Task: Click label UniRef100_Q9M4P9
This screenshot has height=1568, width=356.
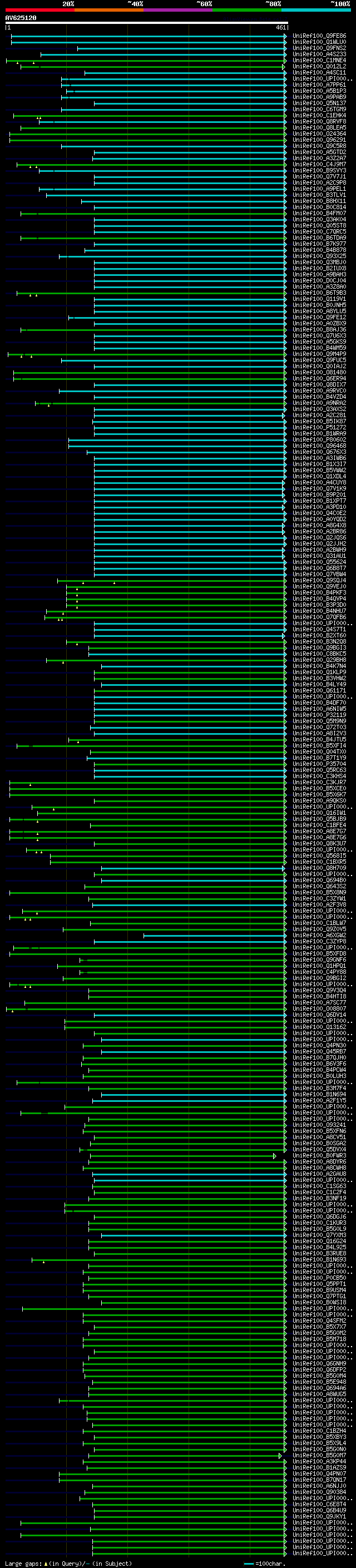Action: click(x=319, y=354)
